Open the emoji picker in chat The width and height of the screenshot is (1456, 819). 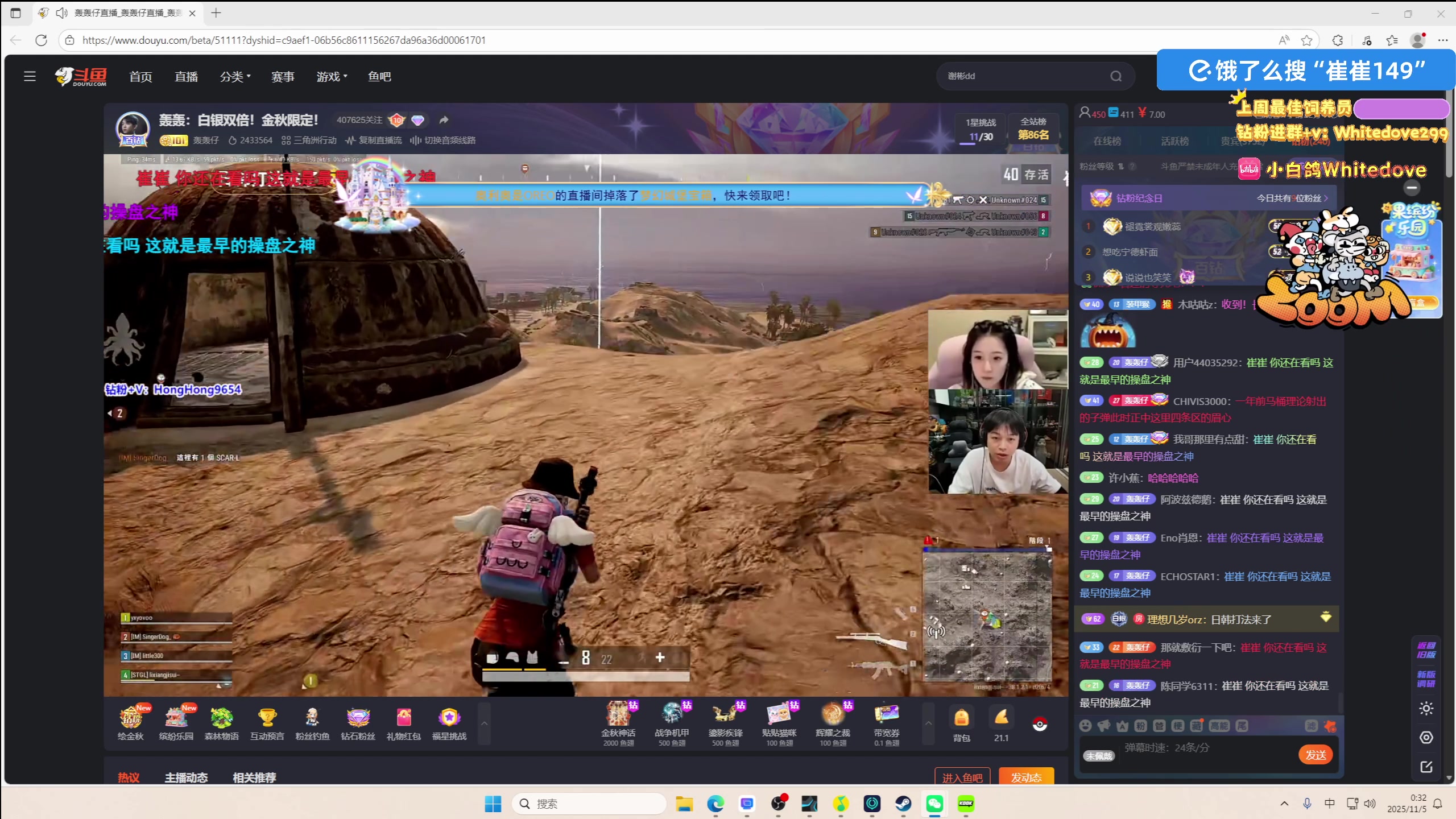coord(1085,726)
